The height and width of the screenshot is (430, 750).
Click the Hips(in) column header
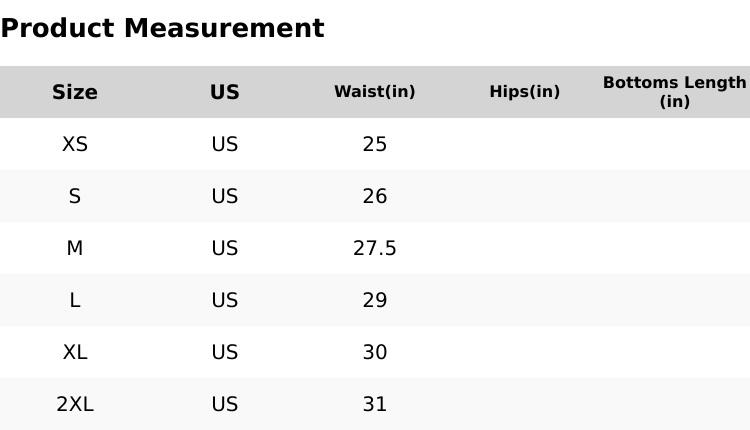click(525, 92)
